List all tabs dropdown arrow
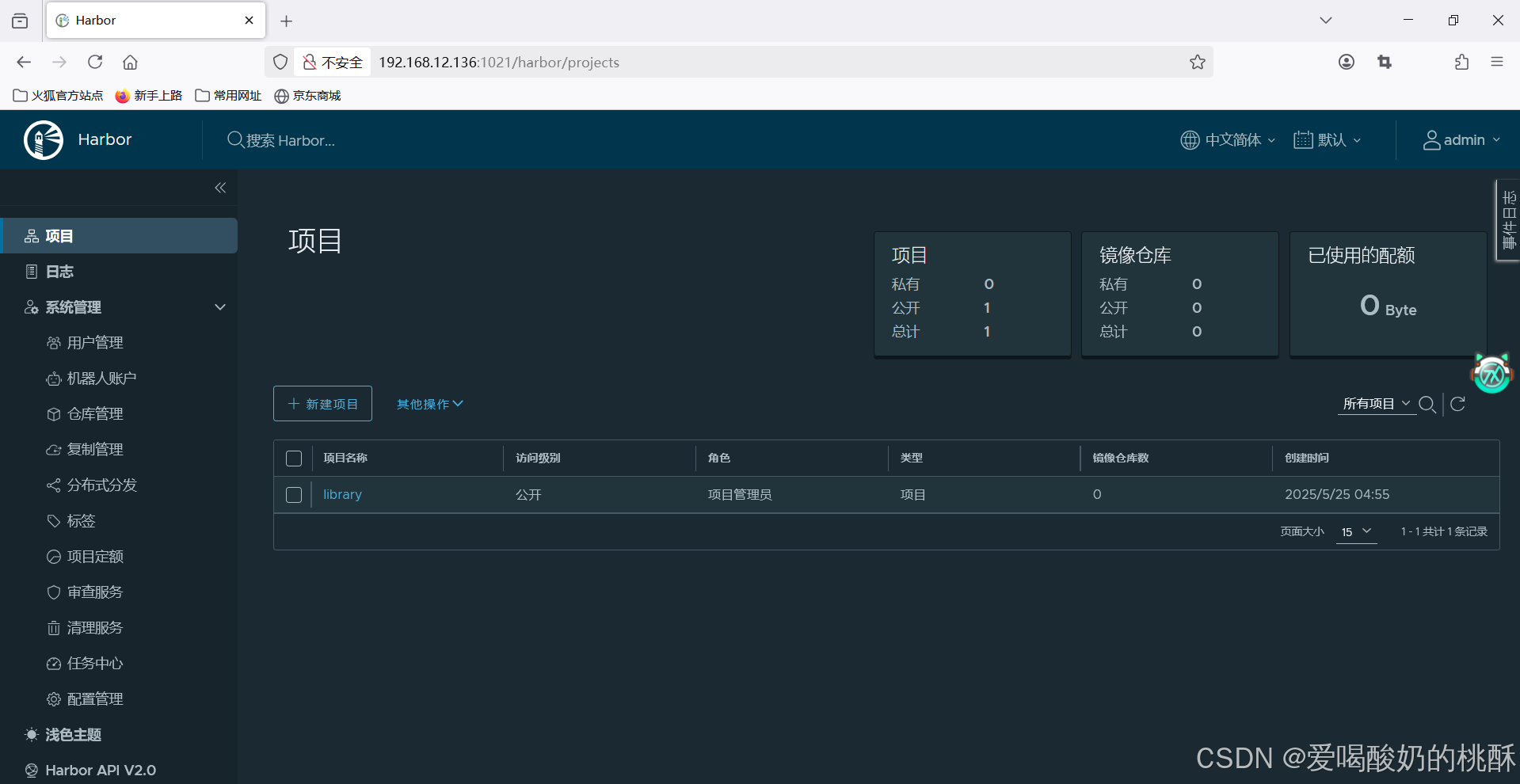Viewport: 1520px width, 784px height. (1326, 21)
